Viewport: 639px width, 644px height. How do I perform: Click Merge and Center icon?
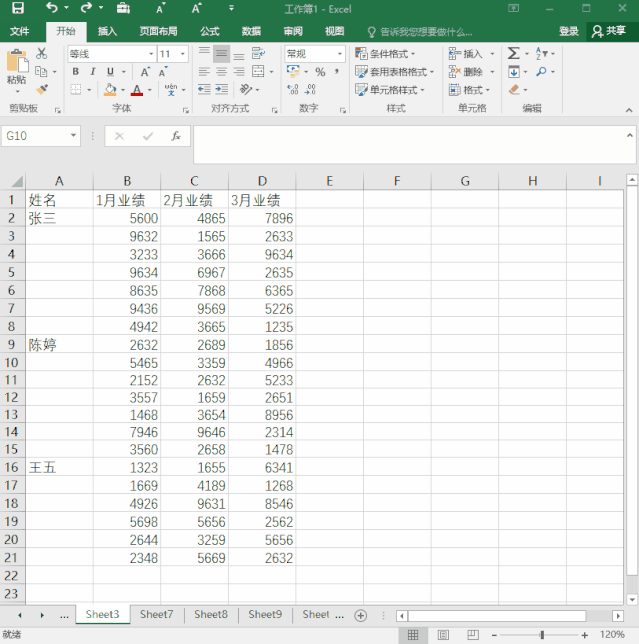258,71
